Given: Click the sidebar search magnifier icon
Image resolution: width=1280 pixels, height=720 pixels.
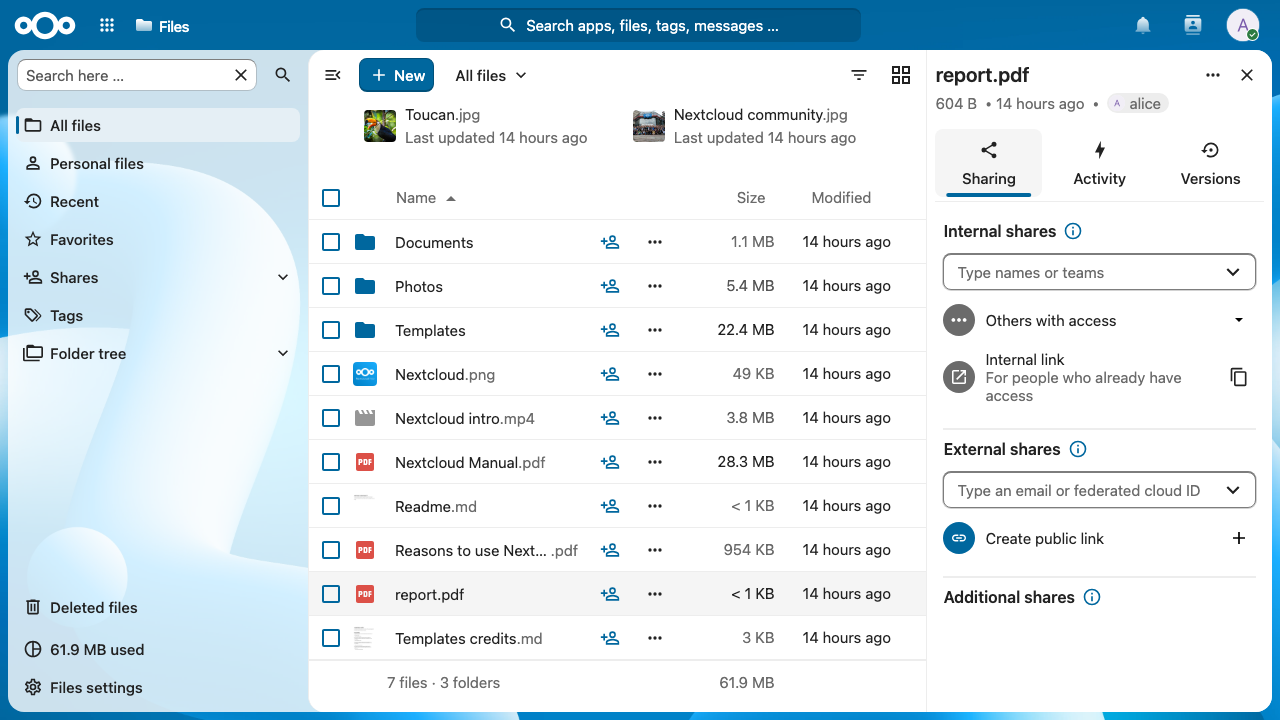Looking at the screenshot, I should [283, 75].
